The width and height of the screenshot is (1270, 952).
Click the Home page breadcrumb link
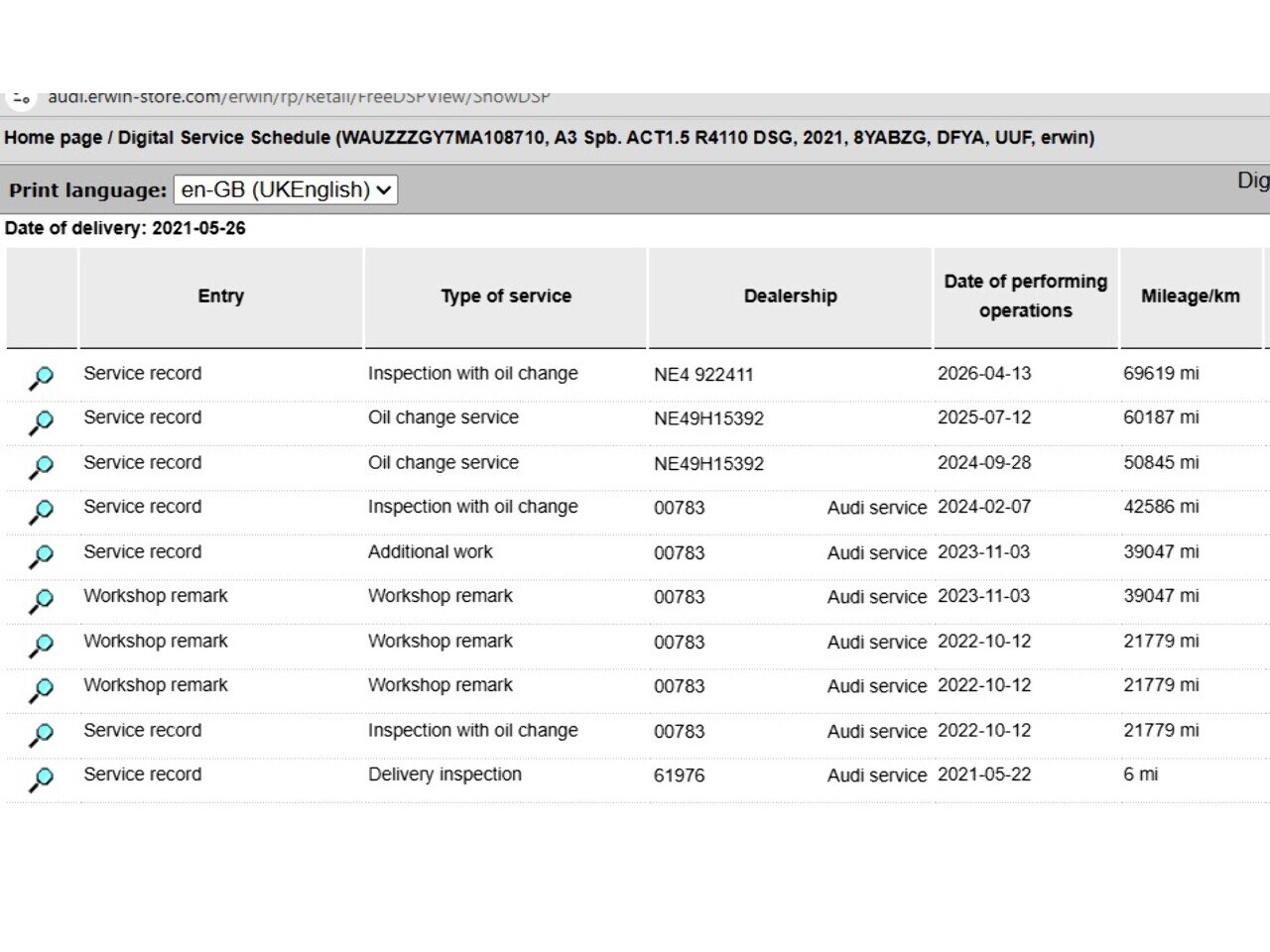(53, 138)
